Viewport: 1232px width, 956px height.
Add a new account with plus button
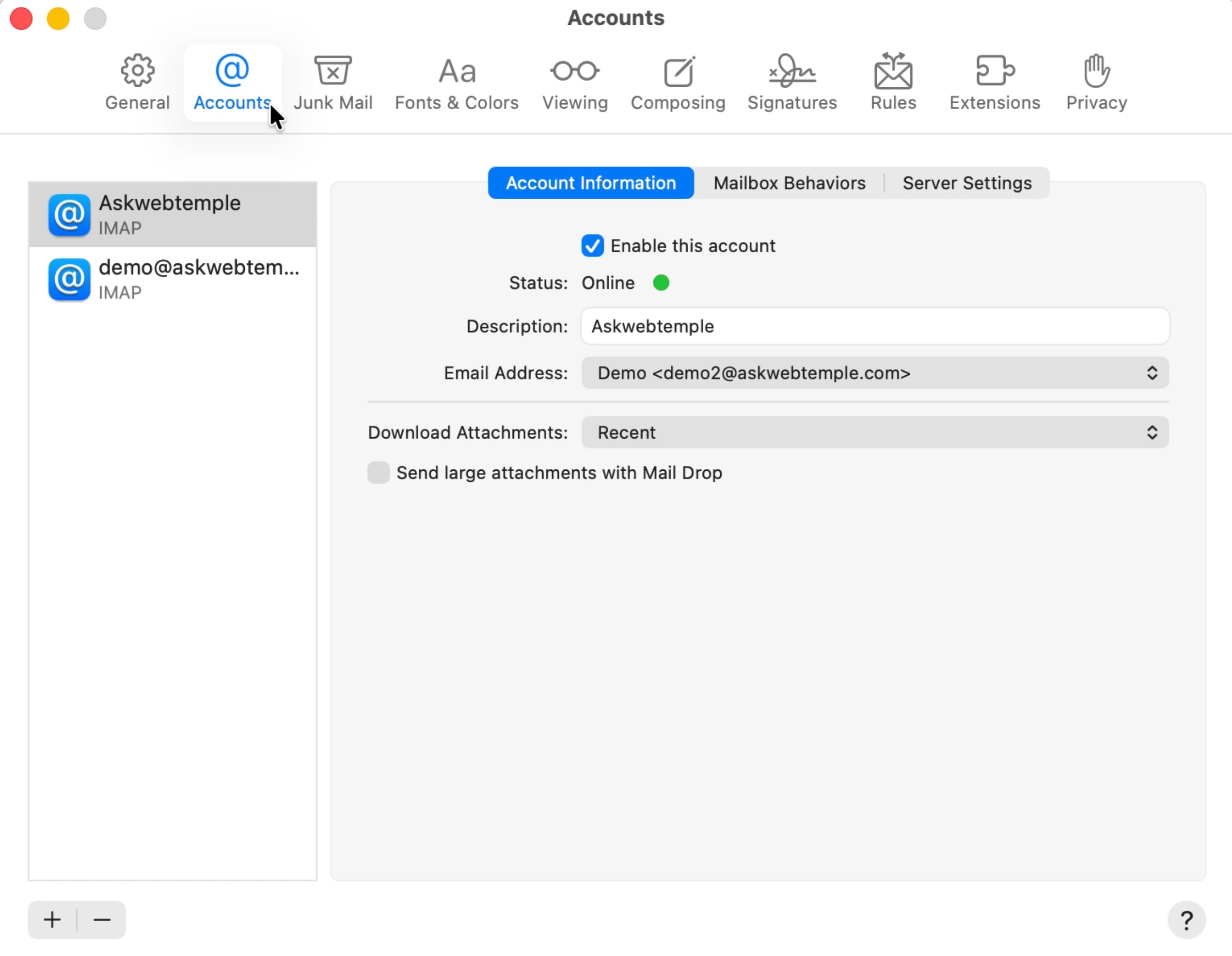click(52, 919)
